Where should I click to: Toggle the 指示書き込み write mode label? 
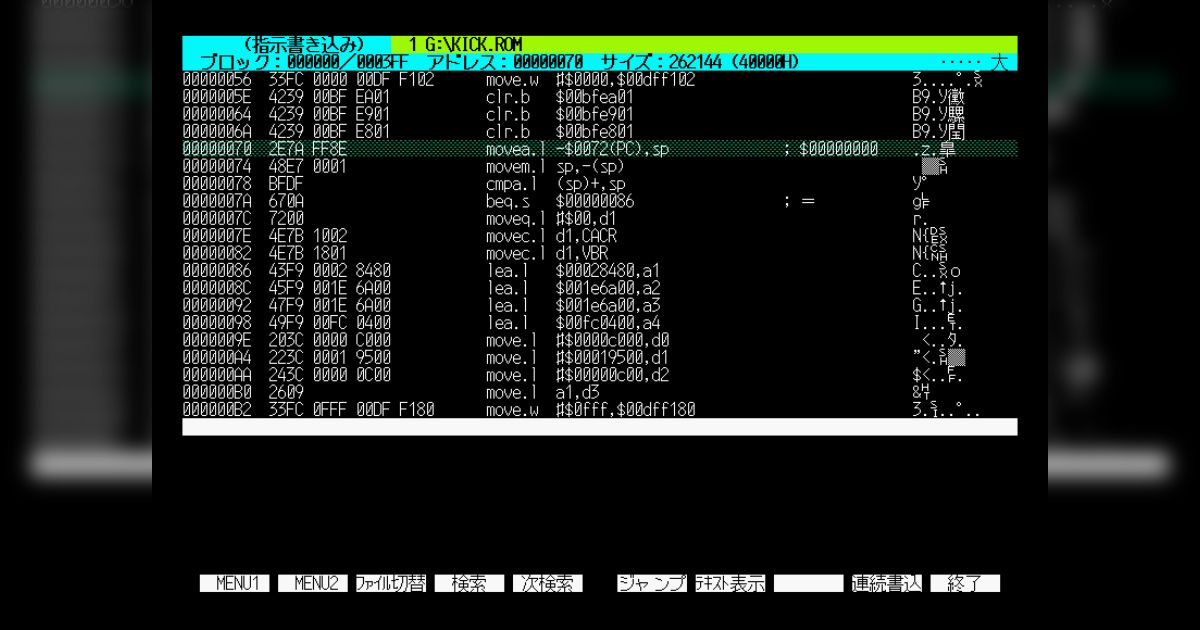[304, 44]
